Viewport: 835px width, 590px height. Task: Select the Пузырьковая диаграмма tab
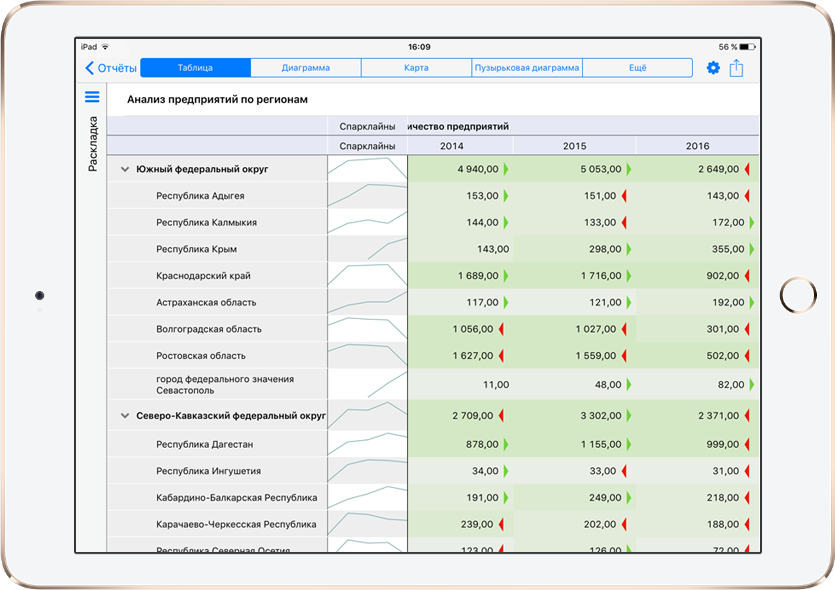pyautogui.click(x=526, y=68)
